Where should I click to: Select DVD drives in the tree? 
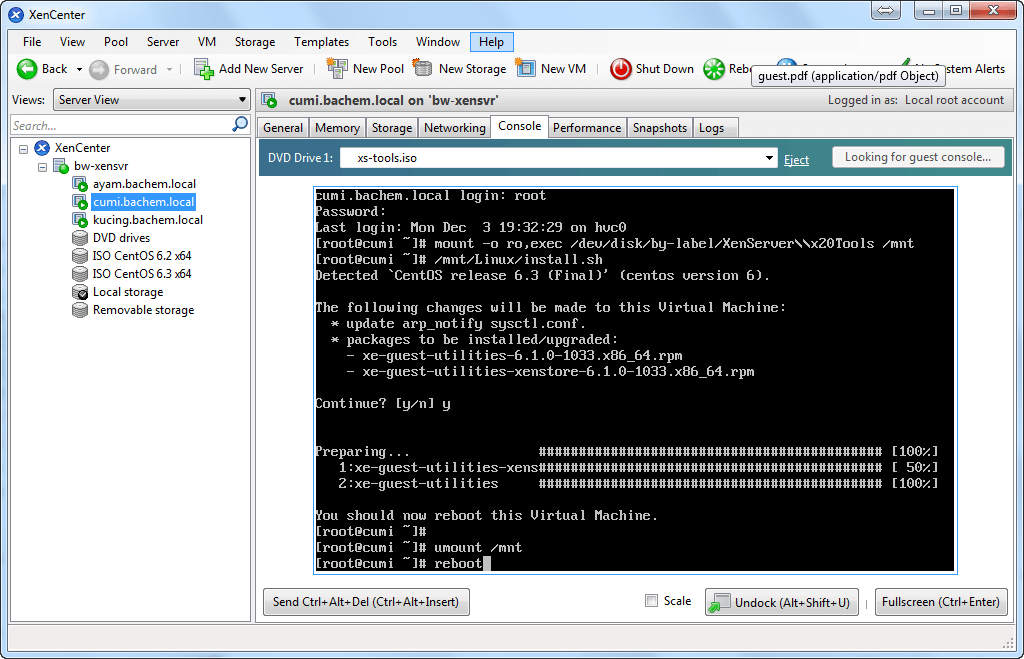point(121,238)
